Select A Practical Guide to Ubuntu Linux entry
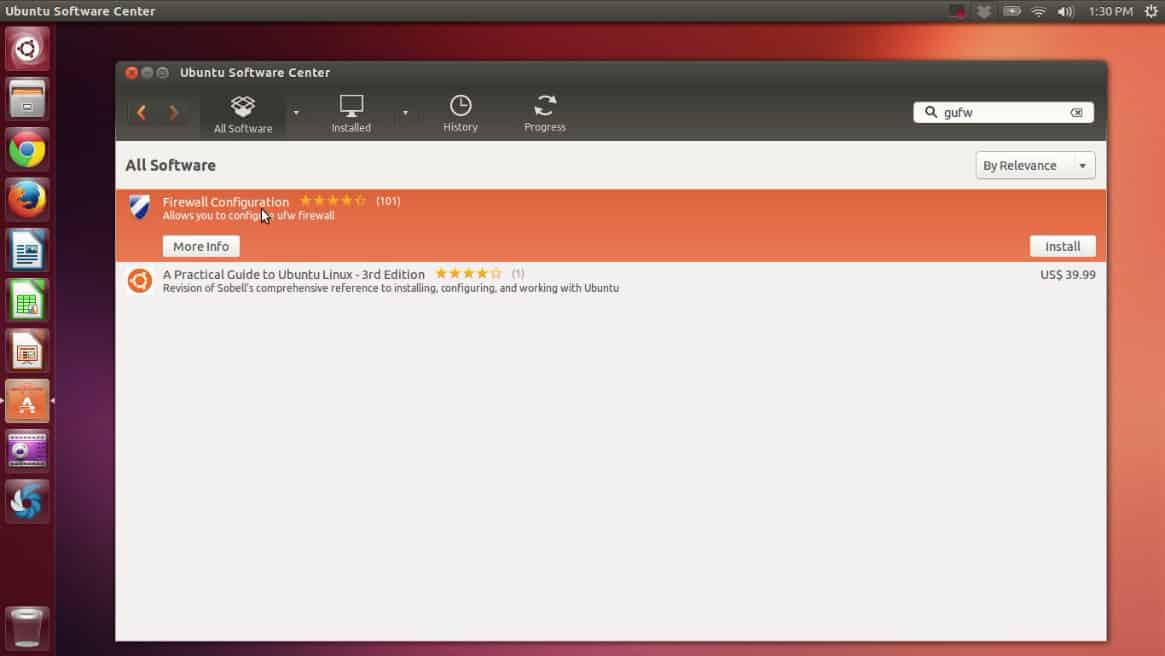The width and height of the screenshot is (1165, 656). [x=611, y=281]
